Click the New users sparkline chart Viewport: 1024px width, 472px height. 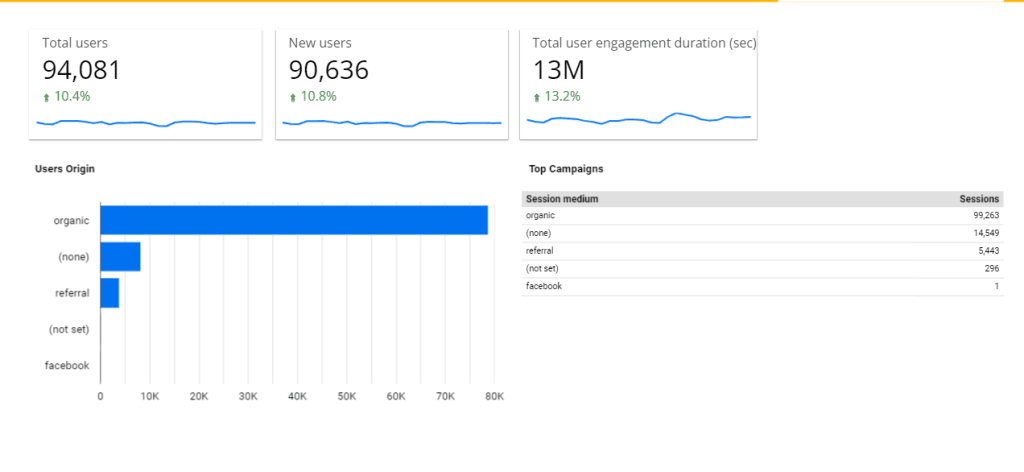click(x=392, y=123)
